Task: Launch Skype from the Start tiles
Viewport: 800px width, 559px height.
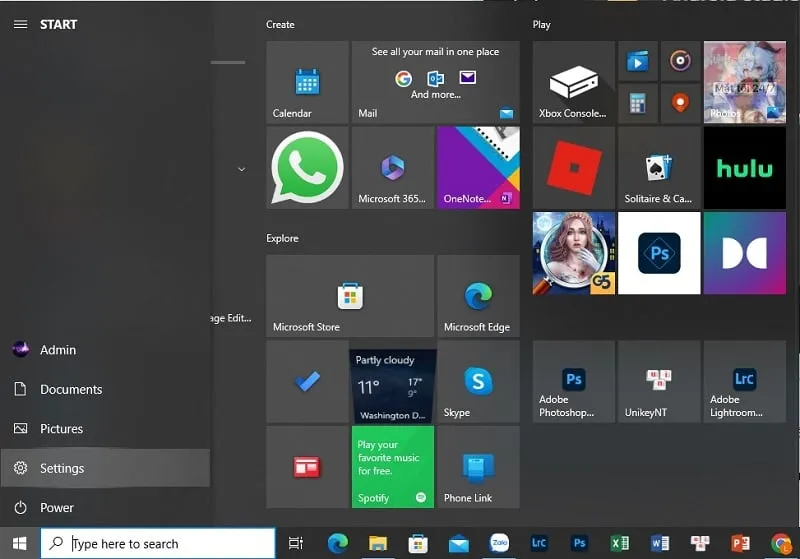Action: click(x=478, y=381)
